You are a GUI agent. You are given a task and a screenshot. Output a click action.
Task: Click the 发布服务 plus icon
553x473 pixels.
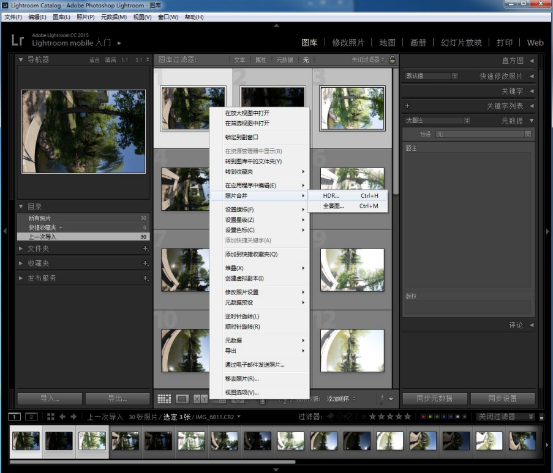[146, 278]
